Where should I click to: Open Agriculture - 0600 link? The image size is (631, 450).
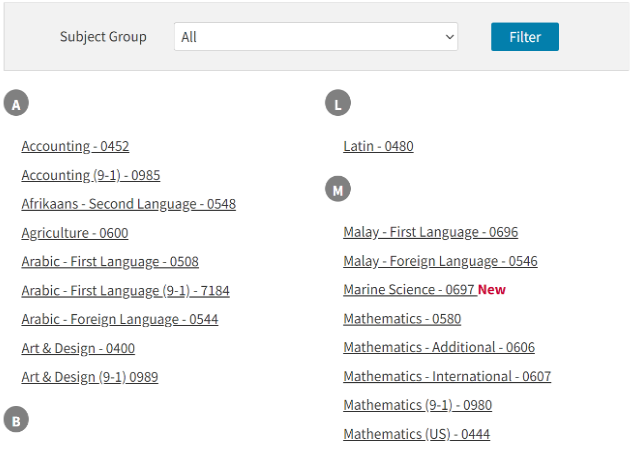coord(75,233)
